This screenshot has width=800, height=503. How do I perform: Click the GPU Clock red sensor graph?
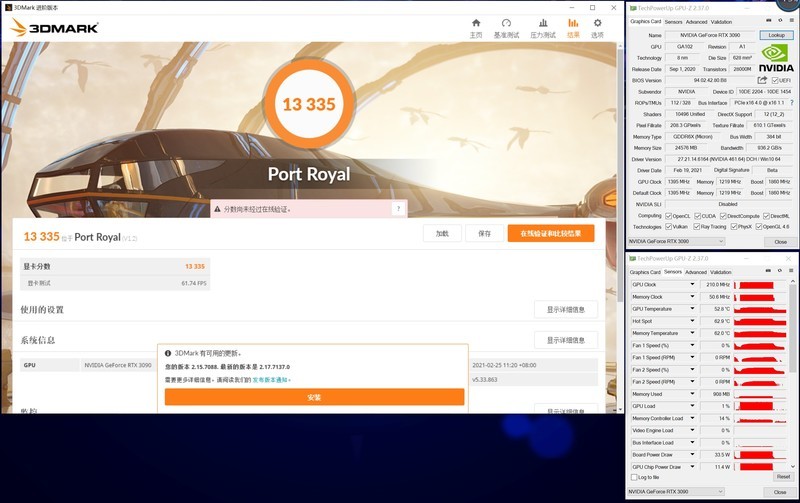pos(760,285)
